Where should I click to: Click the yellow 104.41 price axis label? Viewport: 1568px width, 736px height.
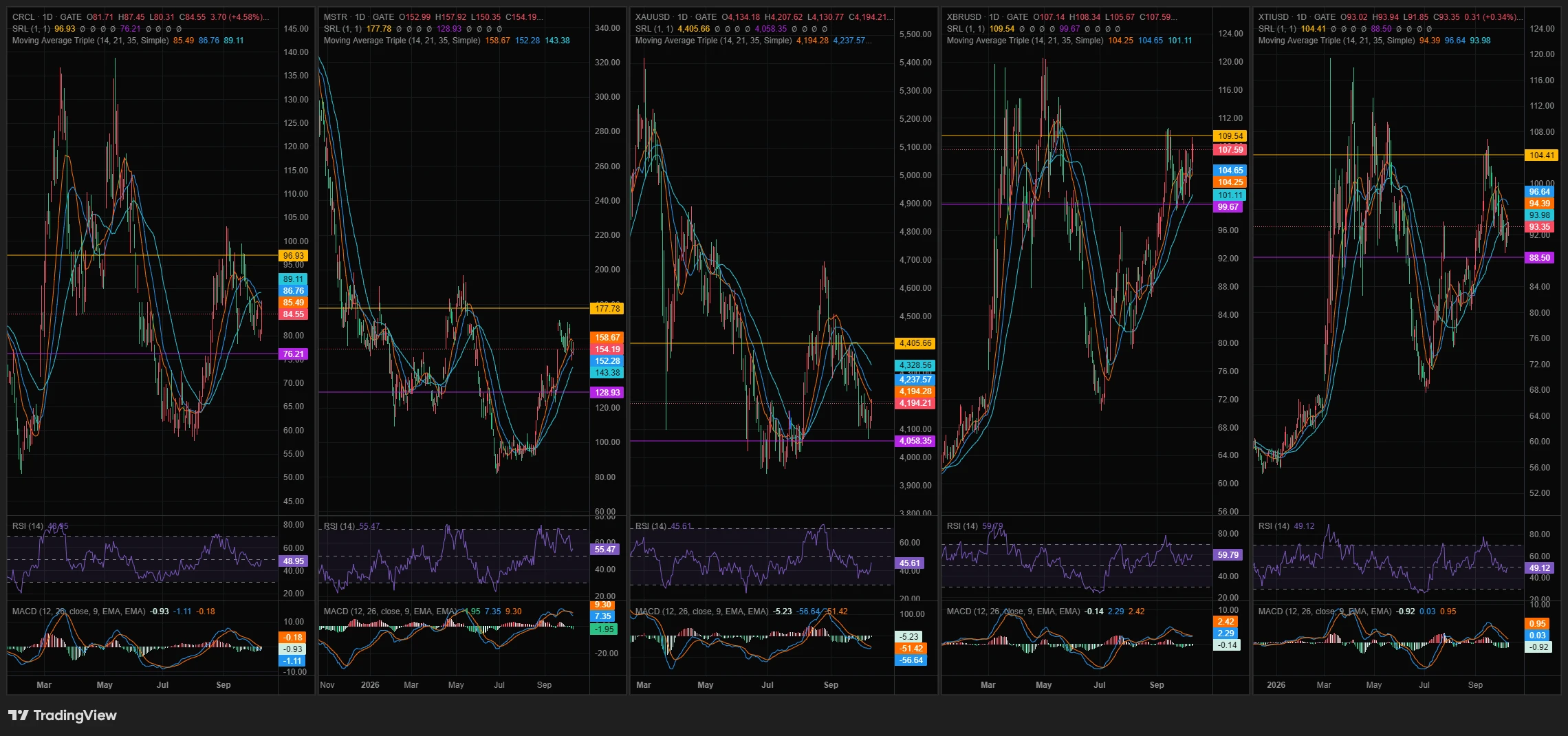(1541, 155)
